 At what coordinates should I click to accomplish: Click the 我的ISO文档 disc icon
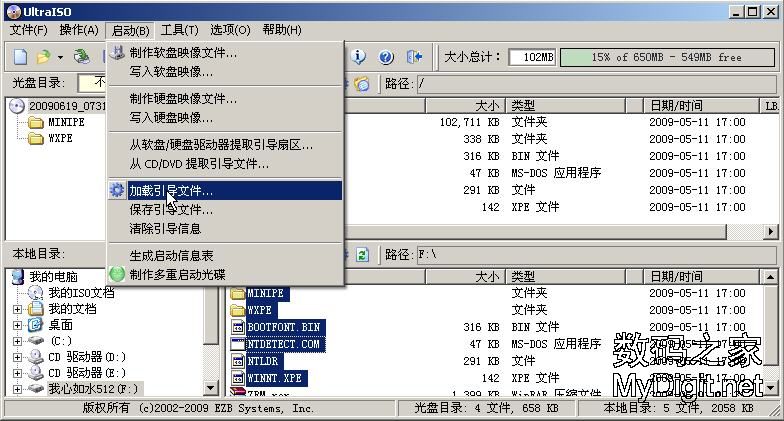click(36, 292)
